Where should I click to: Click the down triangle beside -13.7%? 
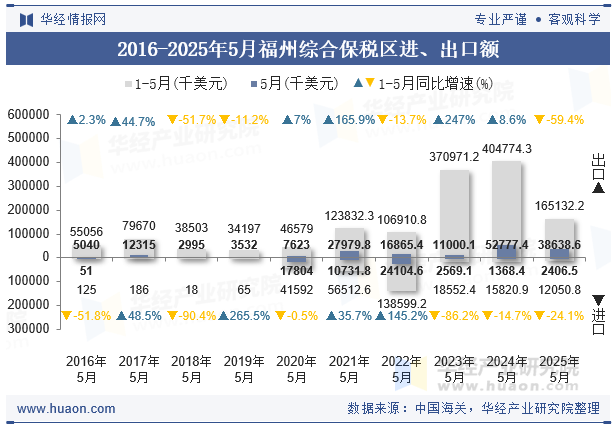pos(382,119)
